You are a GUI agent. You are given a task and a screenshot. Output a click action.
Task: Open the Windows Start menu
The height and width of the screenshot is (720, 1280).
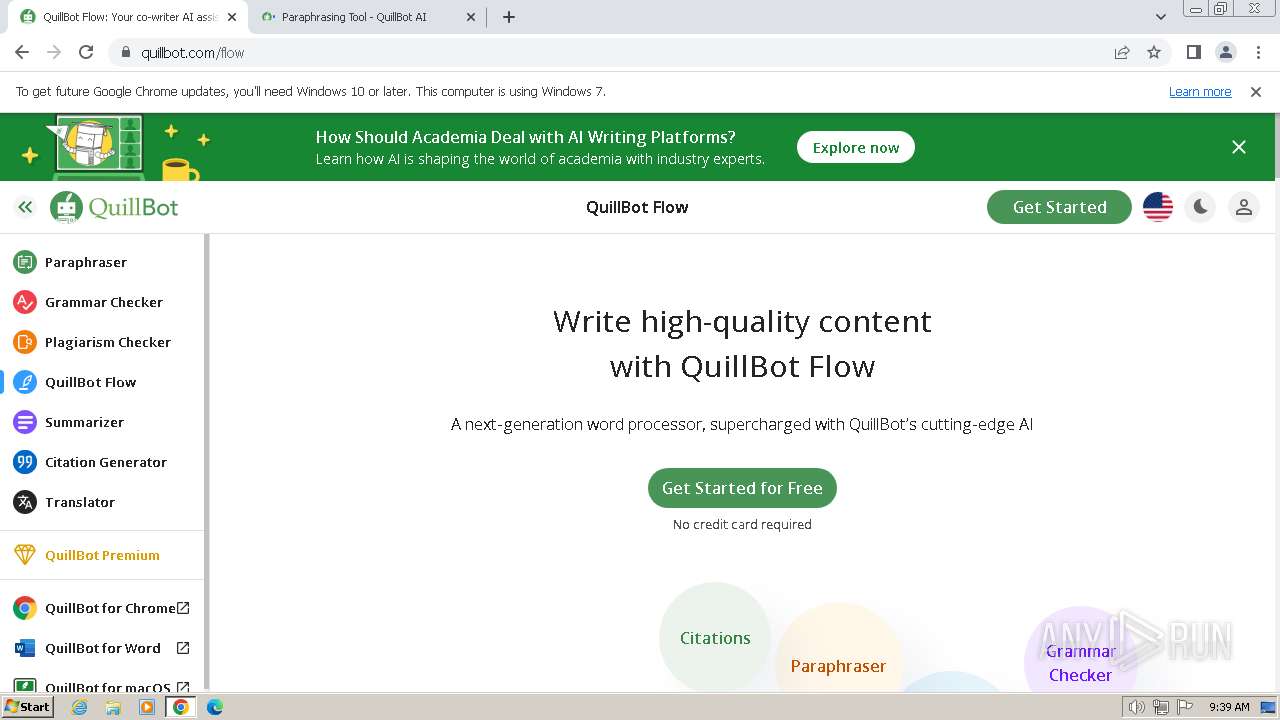point(27,706)
